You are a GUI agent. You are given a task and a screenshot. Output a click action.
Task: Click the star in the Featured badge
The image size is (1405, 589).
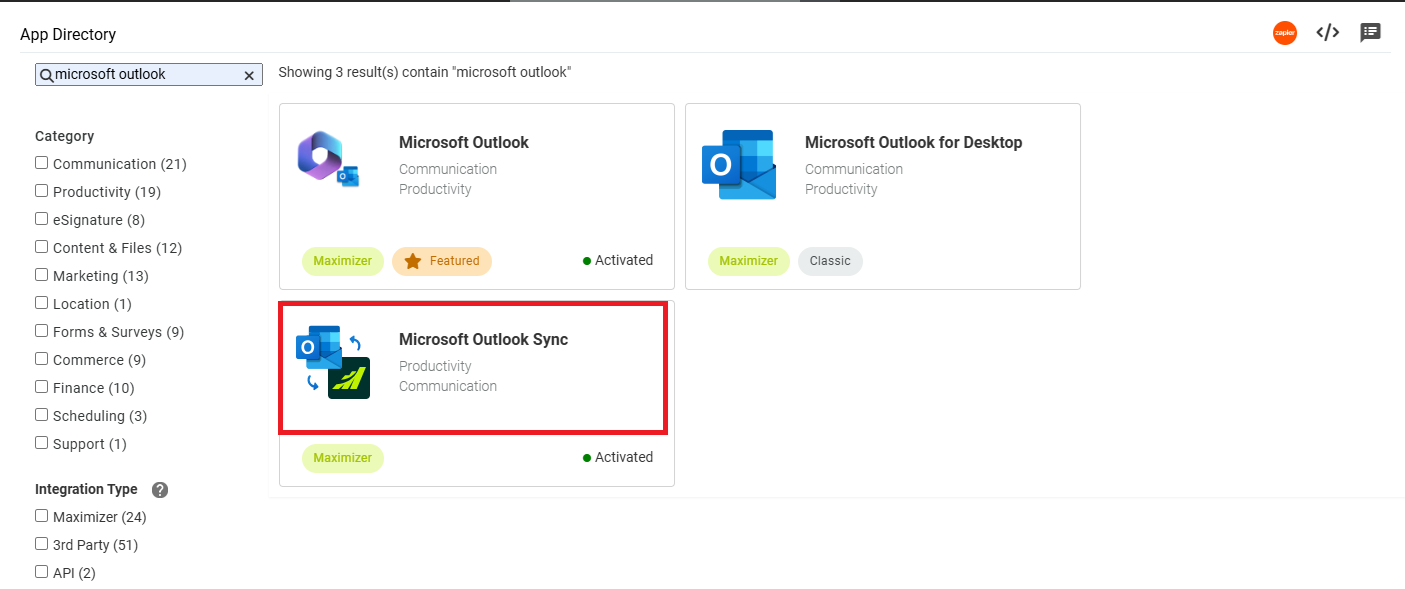(413, 261)
